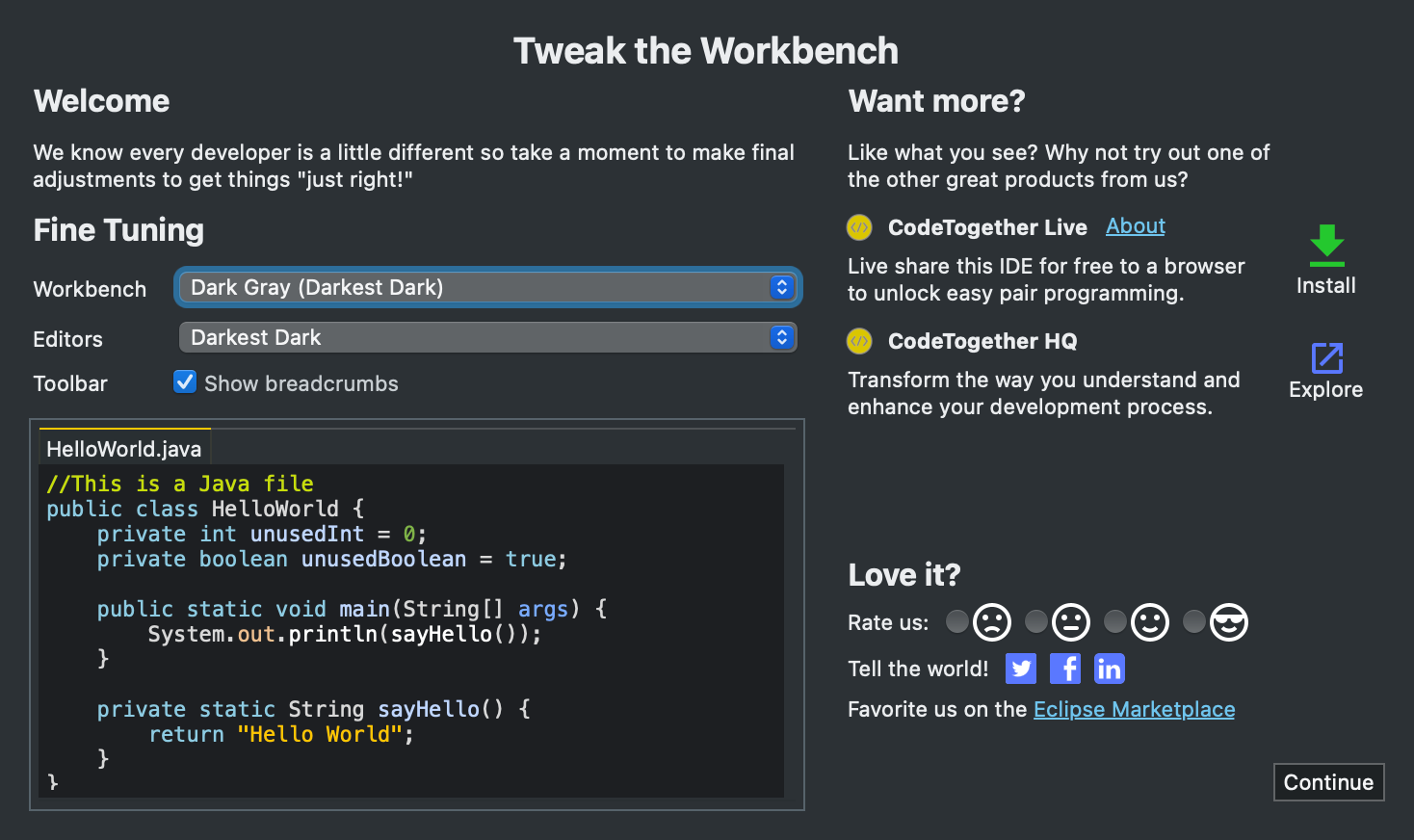Uncheck the Show breadcrumbs checkbox
Screen dimensions: 1414x840
pos(185,382)
